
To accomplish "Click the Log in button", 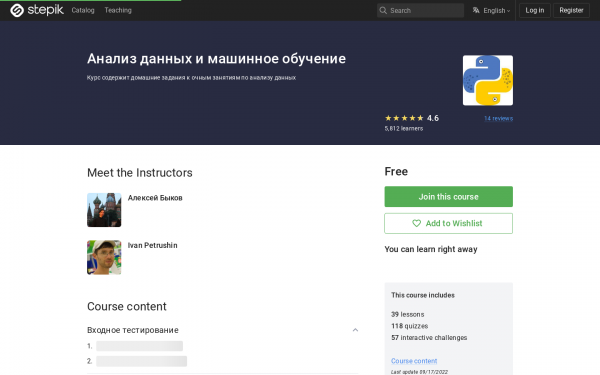I will [x=535, y=10].
